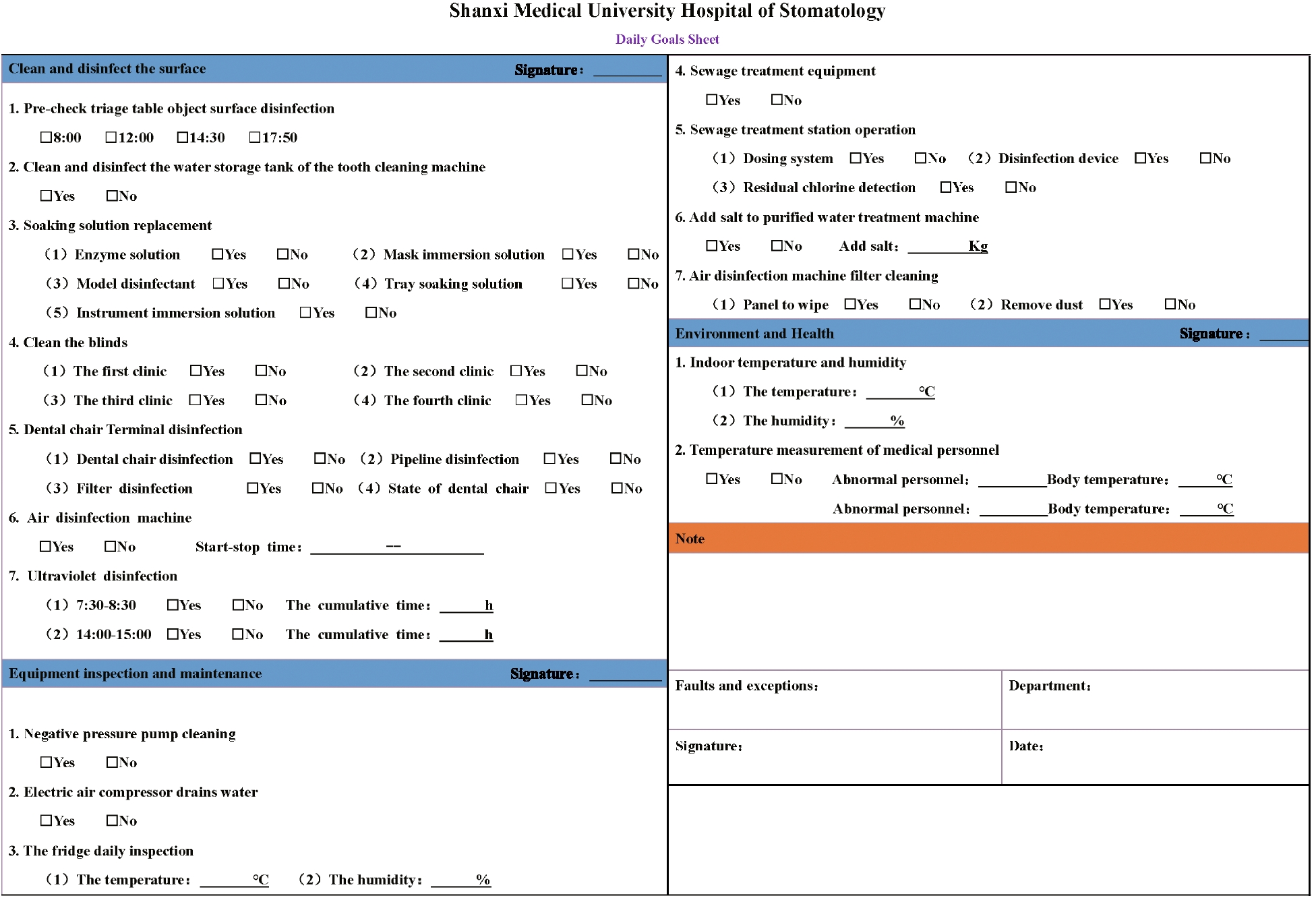Click the Start-stop time blank line
Image resolution: width=1316 pixels, height=898 pixels.
(397, 547)
